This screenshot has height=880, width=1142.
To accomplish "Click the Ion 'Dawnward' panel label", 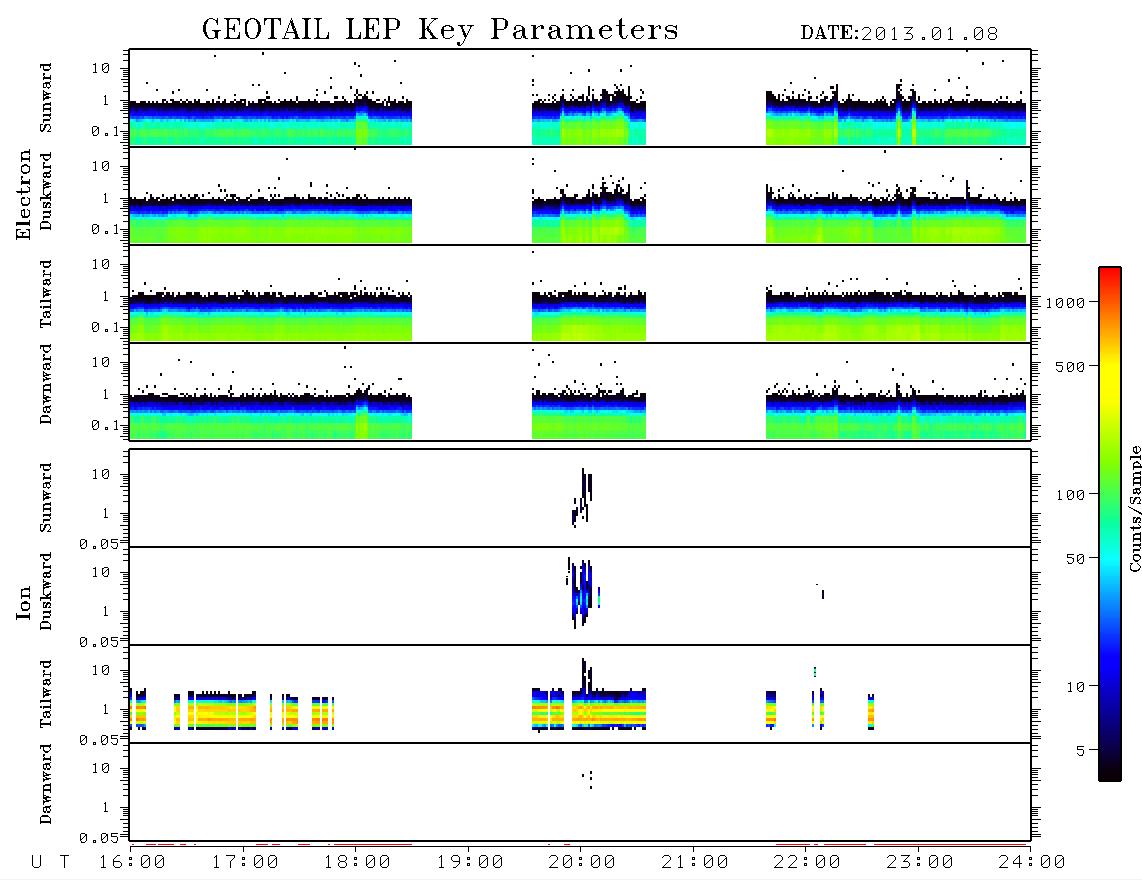I will (x=46, y=784).
